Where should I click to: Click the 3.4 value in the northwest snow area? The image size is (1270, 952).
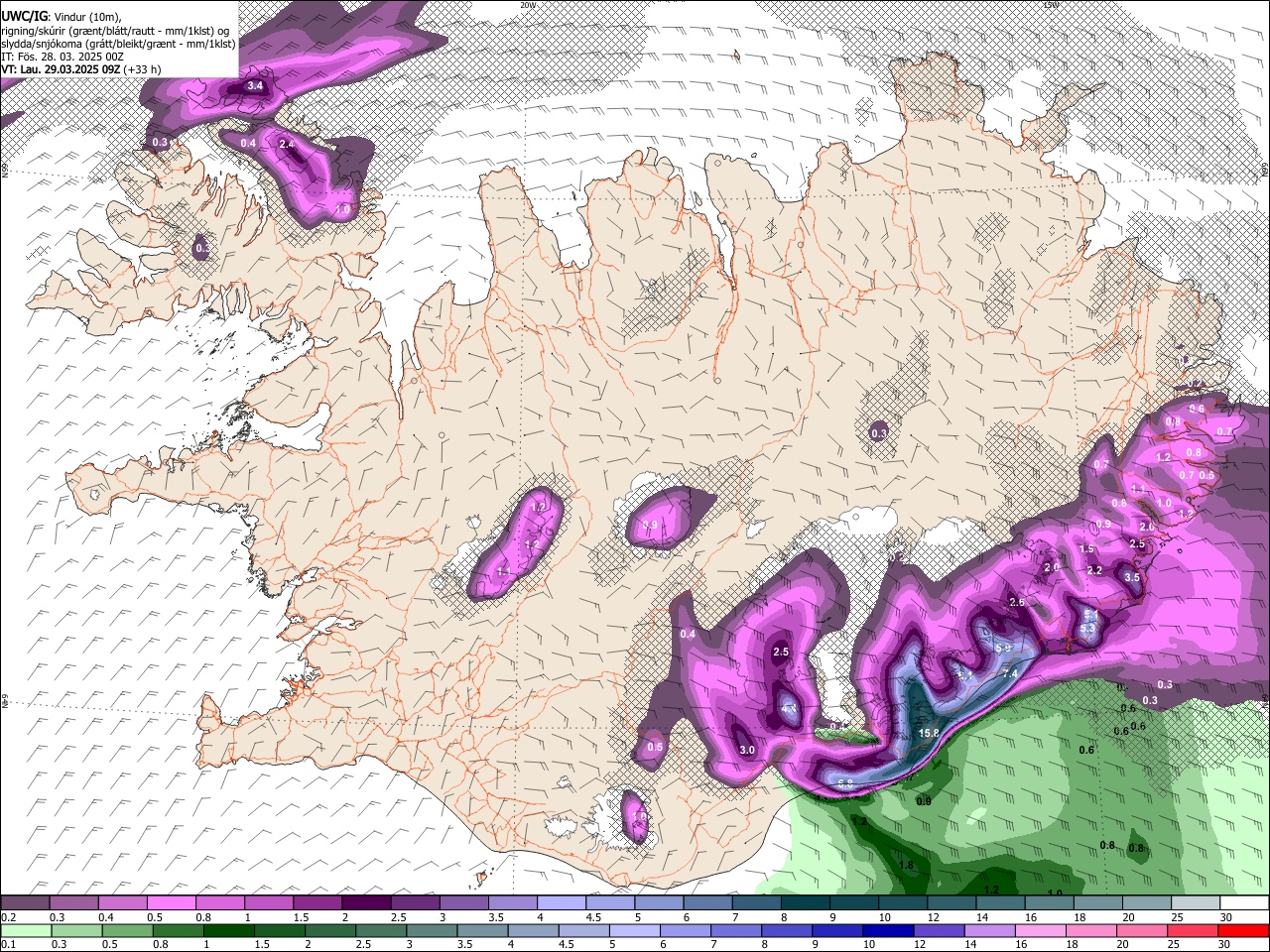coord(255,86)
